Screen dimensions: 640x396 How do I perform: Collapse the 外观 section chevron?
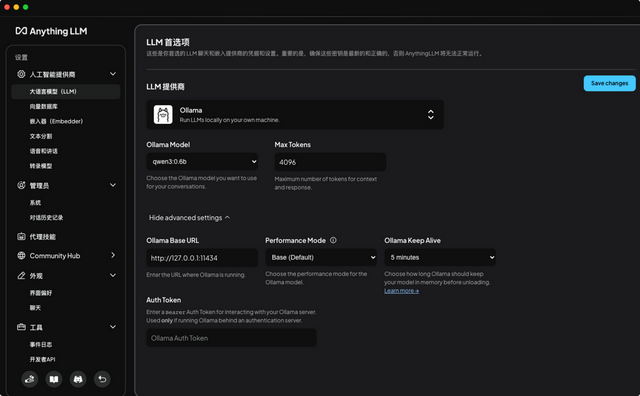pyautogui.click(x=113, y=275)
